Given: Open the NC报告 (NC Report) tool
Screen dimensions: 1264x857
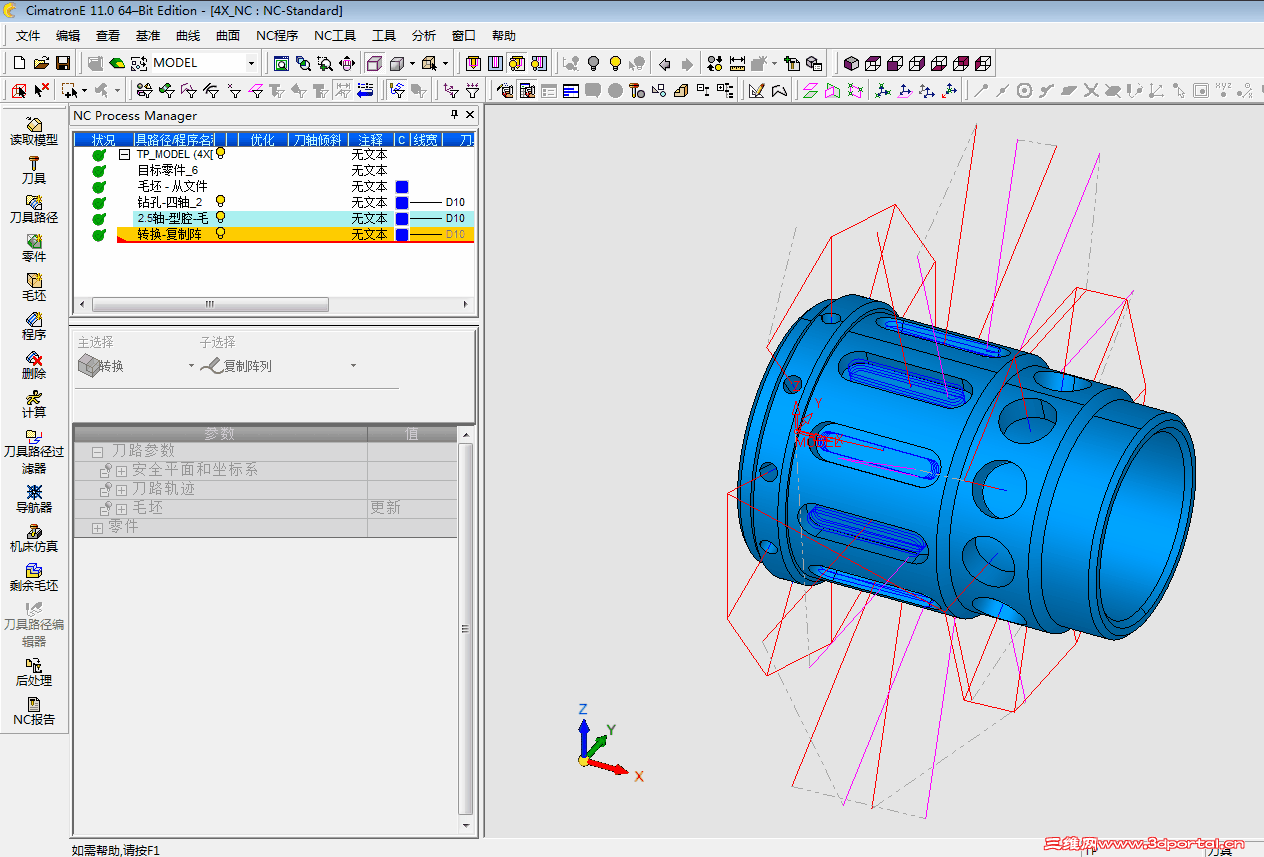Looking at the screenshot, I should (34, 711).
